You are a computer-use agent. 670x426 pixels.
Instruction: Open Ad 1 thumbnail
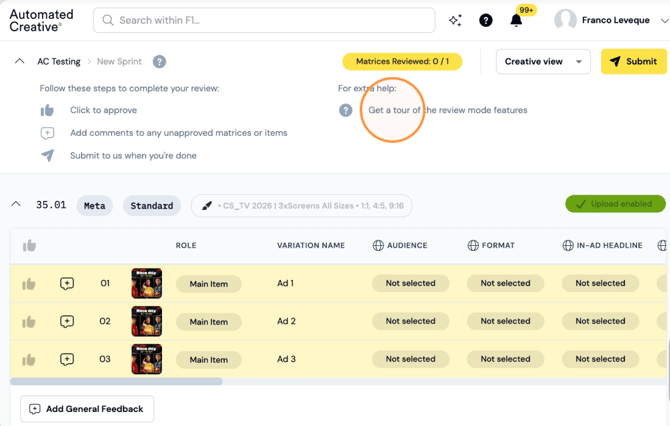coord(147,283)
